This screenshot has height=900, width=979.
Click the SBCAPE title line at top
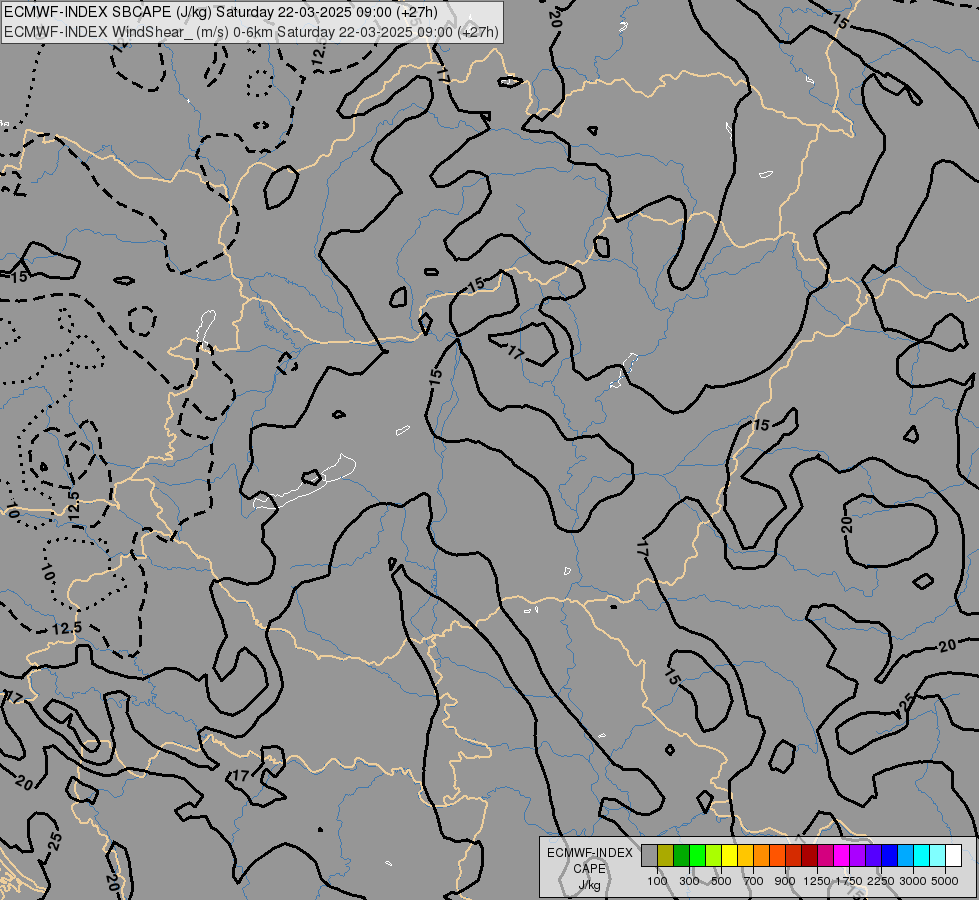221,12
